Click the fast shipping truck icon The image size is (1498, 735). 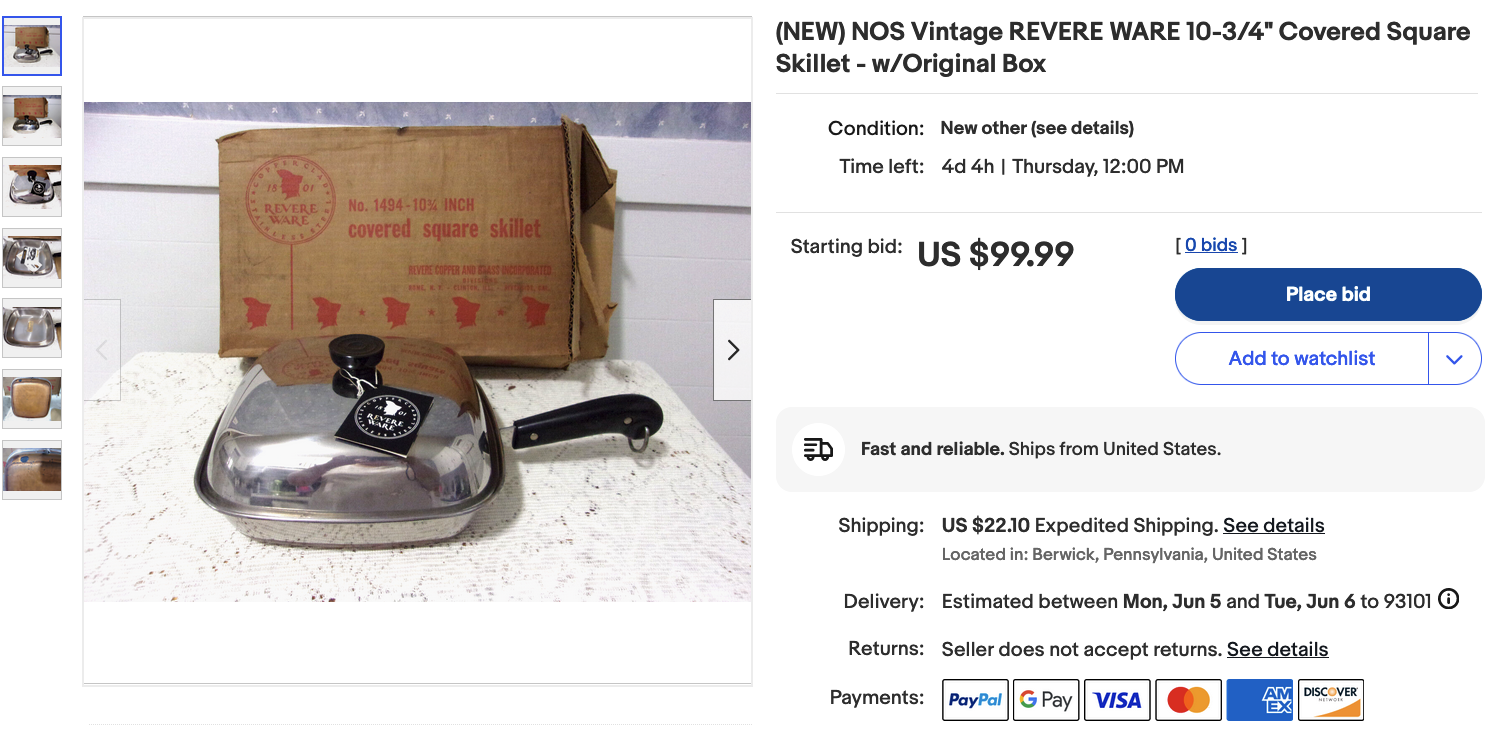(x=818, y=449)
